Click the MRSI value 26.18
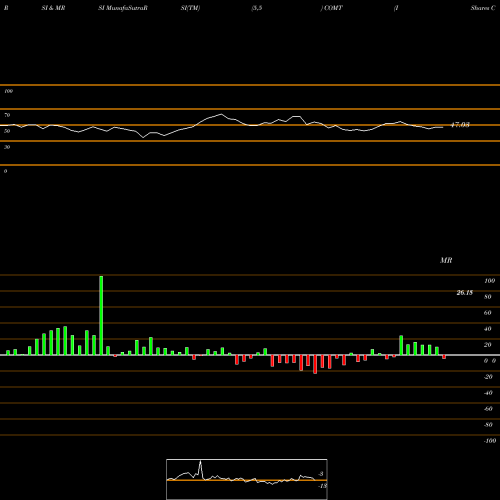The image size is (500, 500). (465, 293)
